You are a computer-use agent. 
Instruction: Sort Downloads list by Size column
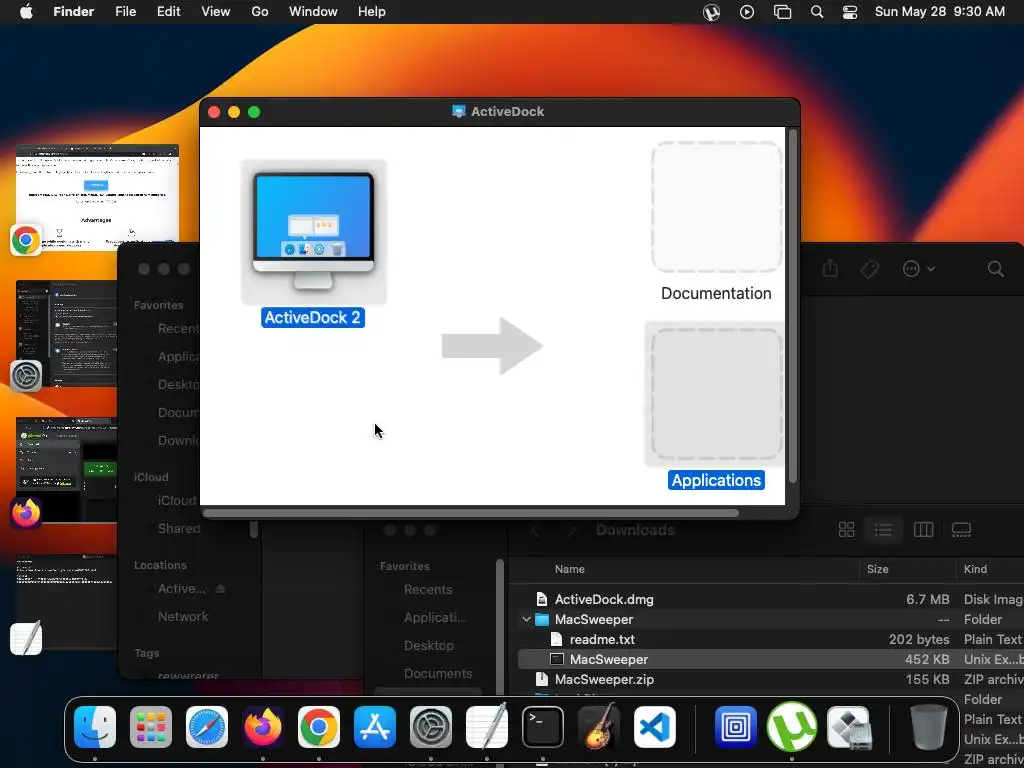(x=877, y=569)
